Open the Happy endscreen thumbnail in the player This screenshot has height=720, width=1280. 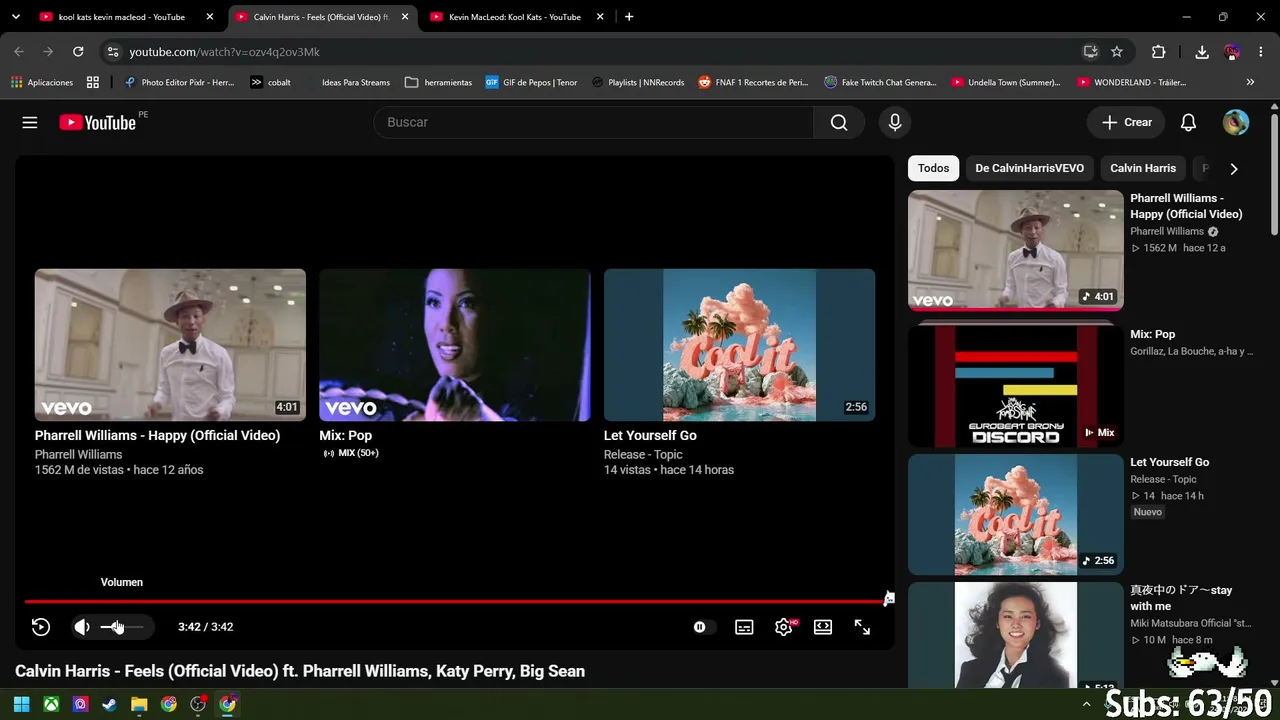170,344
